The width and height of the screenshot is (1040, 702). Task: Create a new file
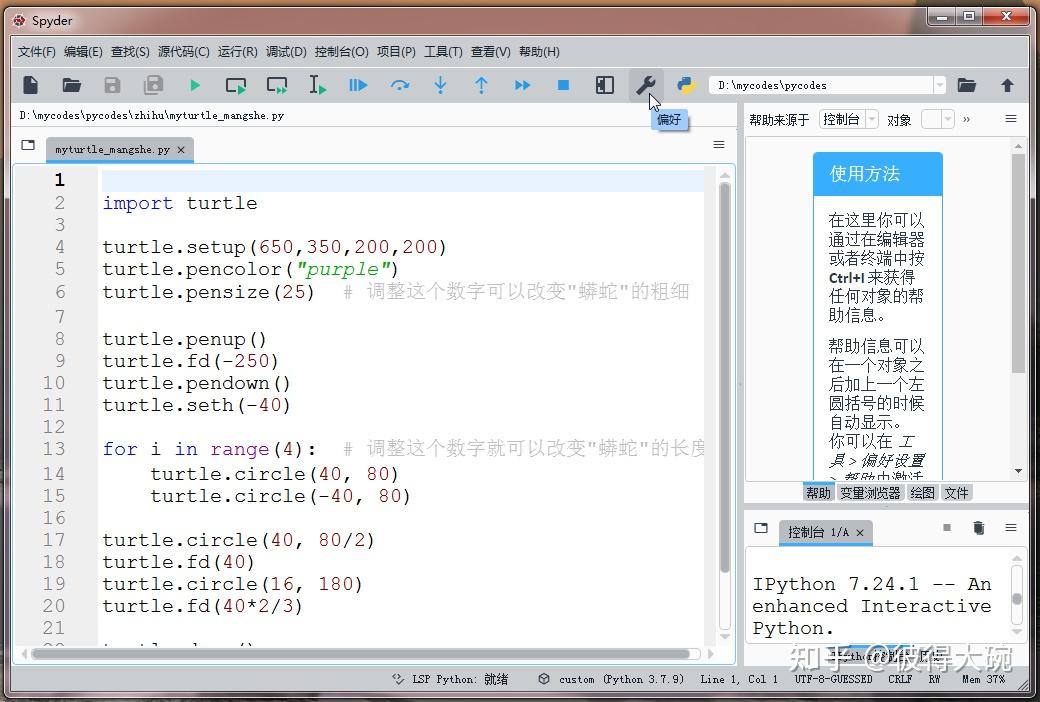pos(30,85)
